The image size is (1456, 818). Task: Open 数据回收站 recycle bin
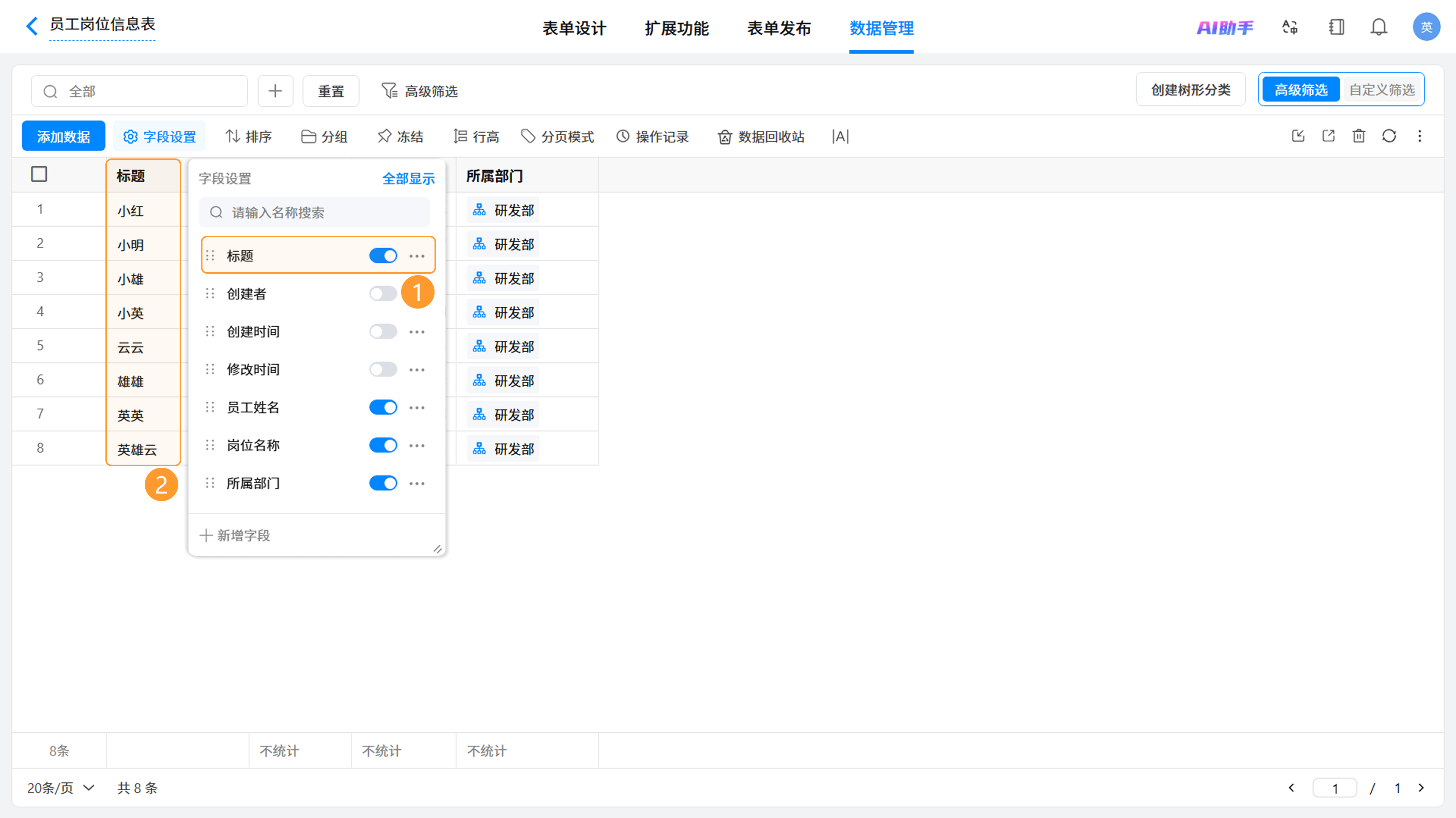tap(761, 136)
